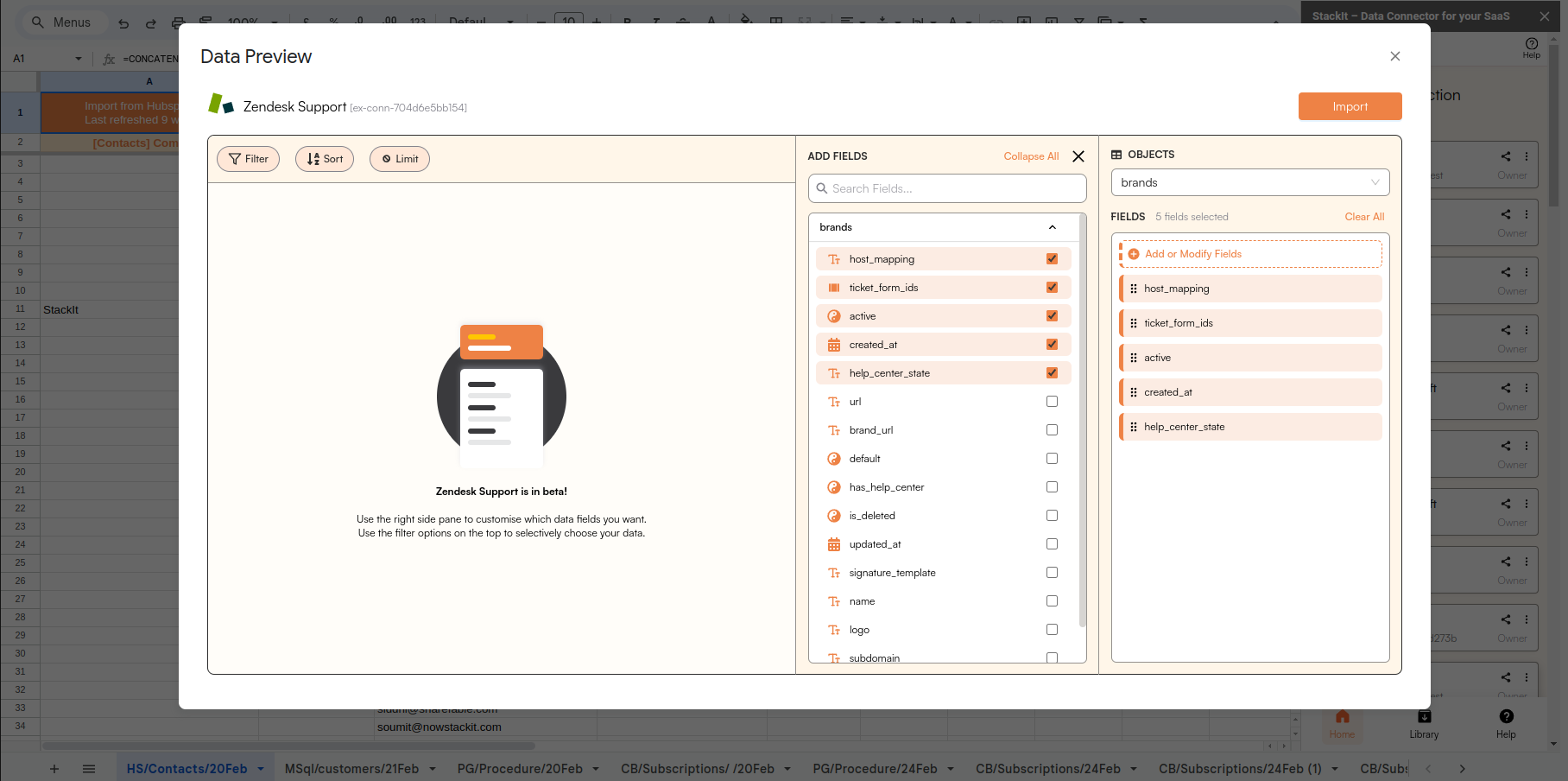Switch to CB/Subscriptions/ /20Feb sheet tab
This screenshot has width=1568, height=781.
point(698,769)
